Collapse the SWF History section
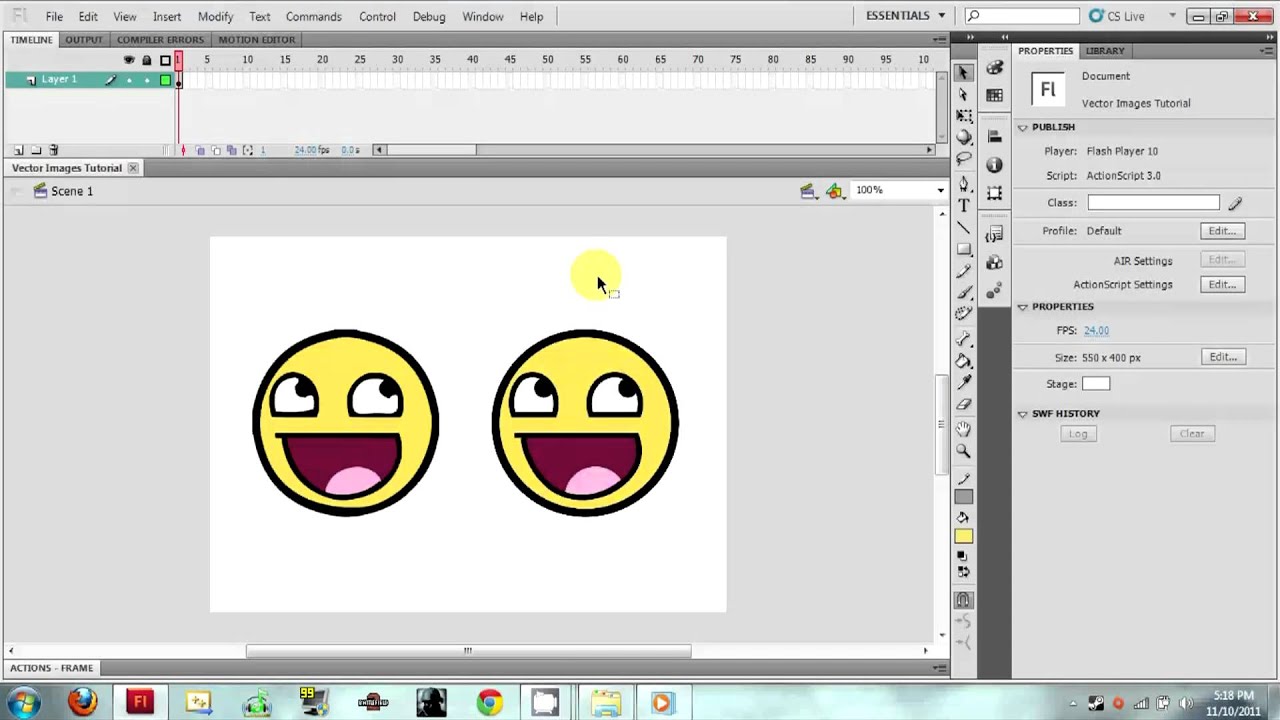 click(x=1023, y=414)
